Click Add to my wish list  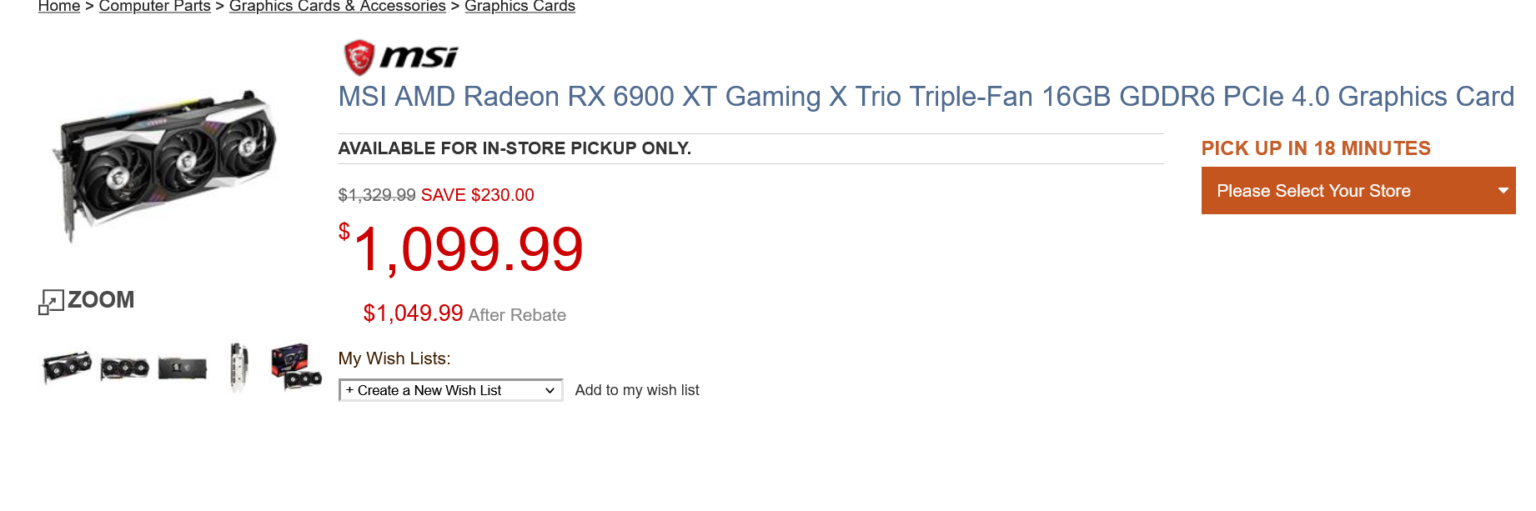(x=637, y=390)
